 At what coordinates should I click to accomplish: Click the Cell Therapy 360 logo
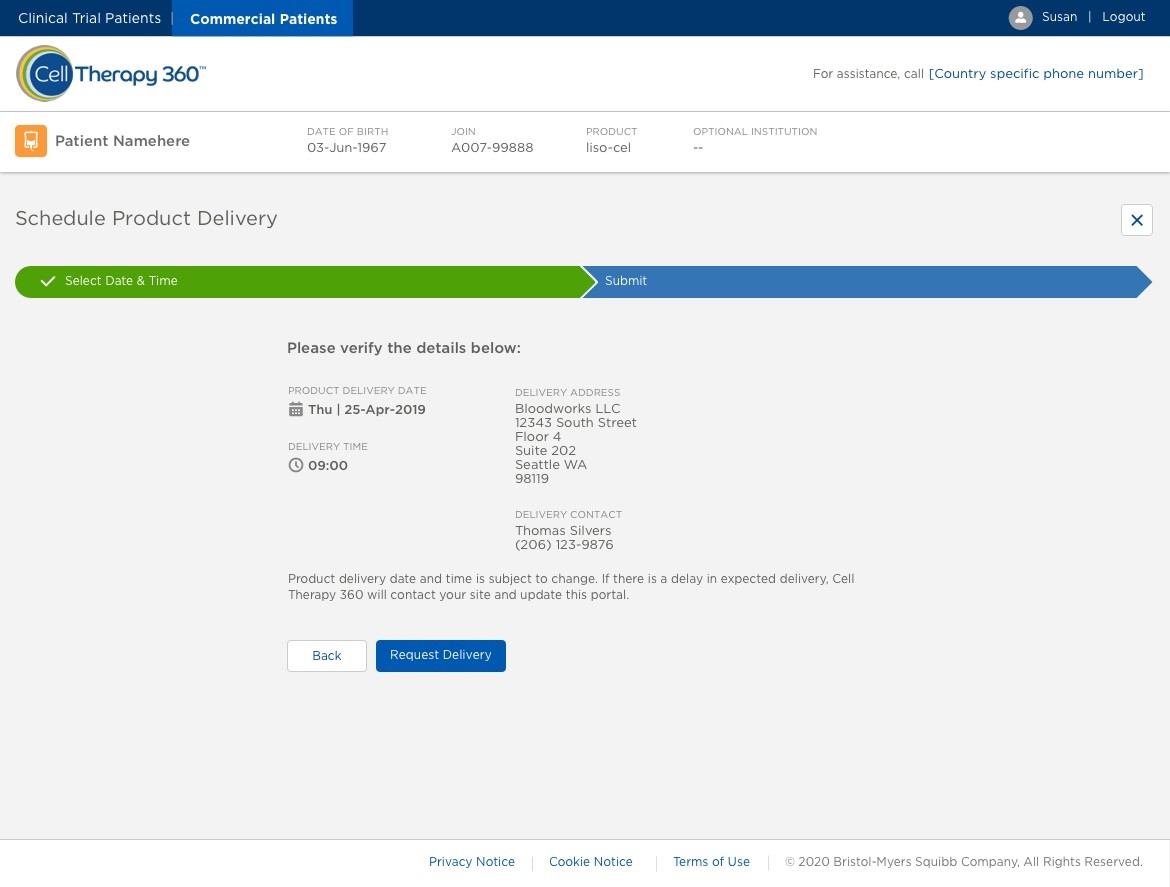[x=111, y=74]
